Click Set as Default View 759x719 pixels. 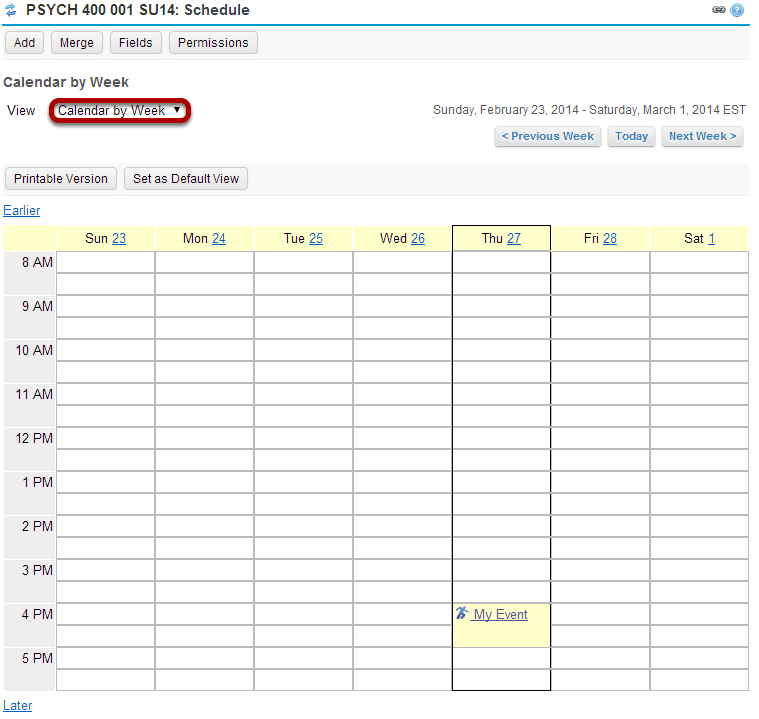click(186, 179)
